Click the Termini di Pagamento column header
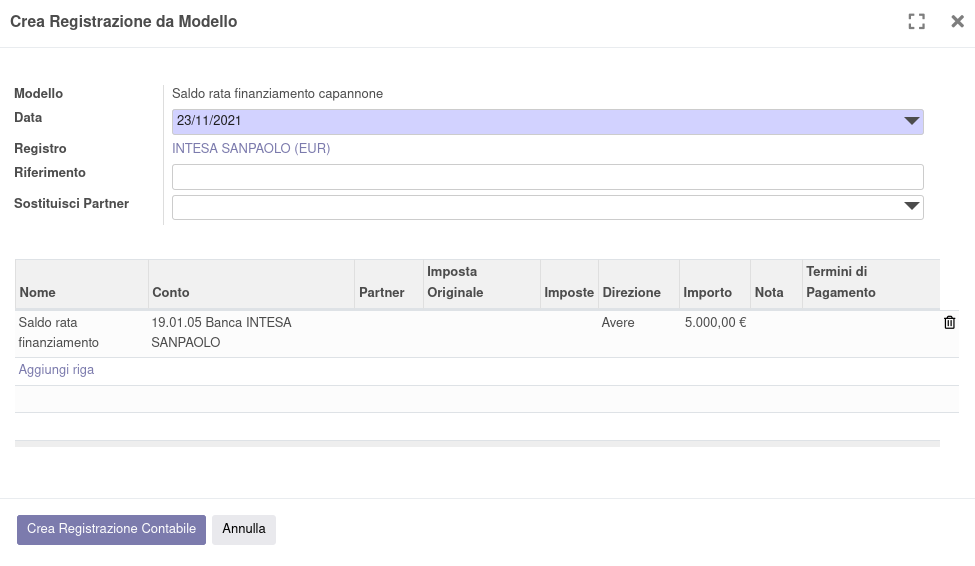This screenshot has height=566, width=975. pyautogui.click(x=840, y=282)
